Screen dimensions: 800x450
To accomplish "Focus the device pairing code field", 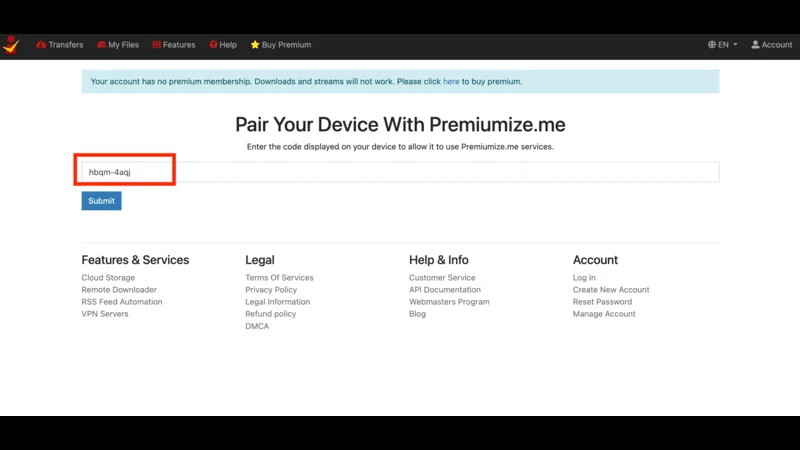I will click(x=400, y=172).
